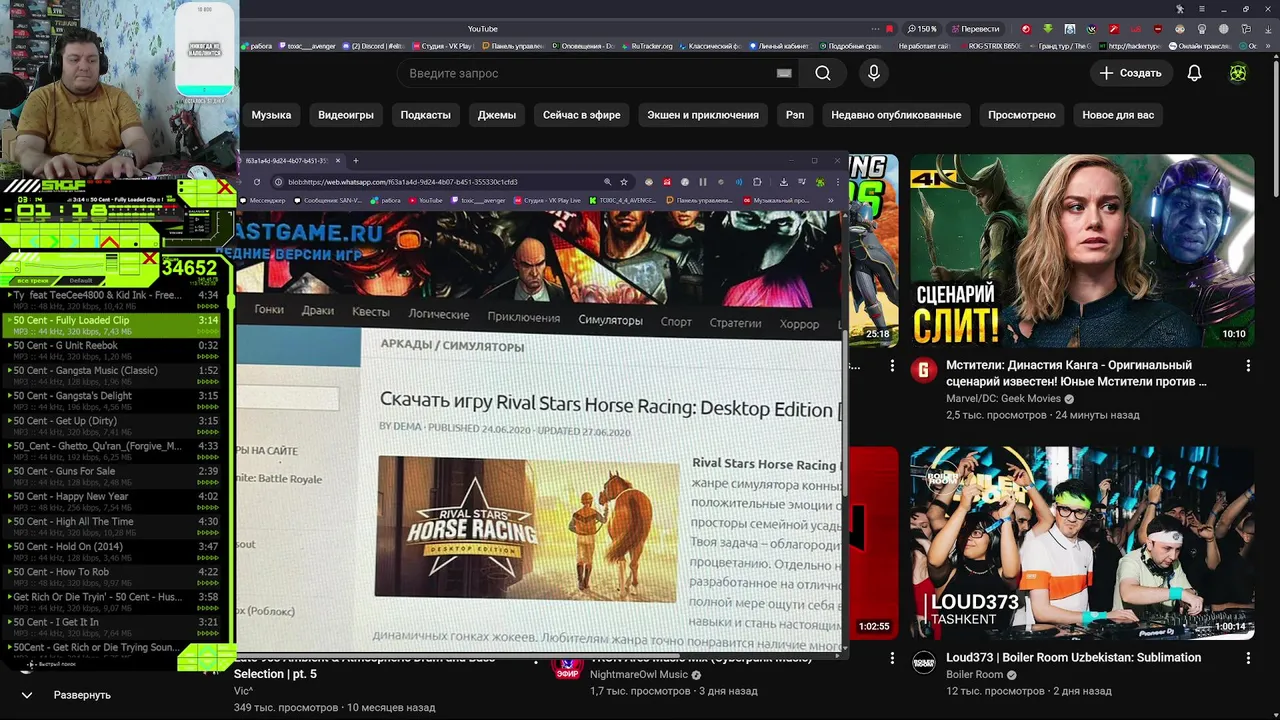1280x720 pixels.
Task: Open the Мстители Династия Канга video thumbnail
Action: pos(1082,250)
